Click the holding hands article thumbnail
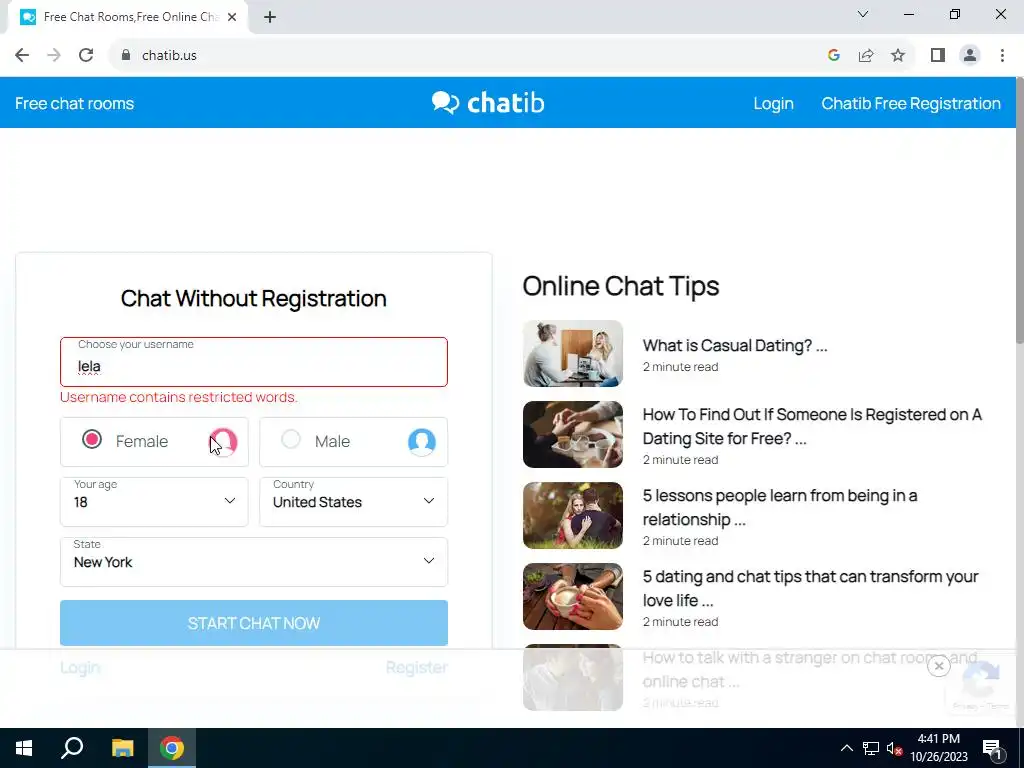Image resolution: width=1024 pixels, height=768 pixels. coord(573,434)
